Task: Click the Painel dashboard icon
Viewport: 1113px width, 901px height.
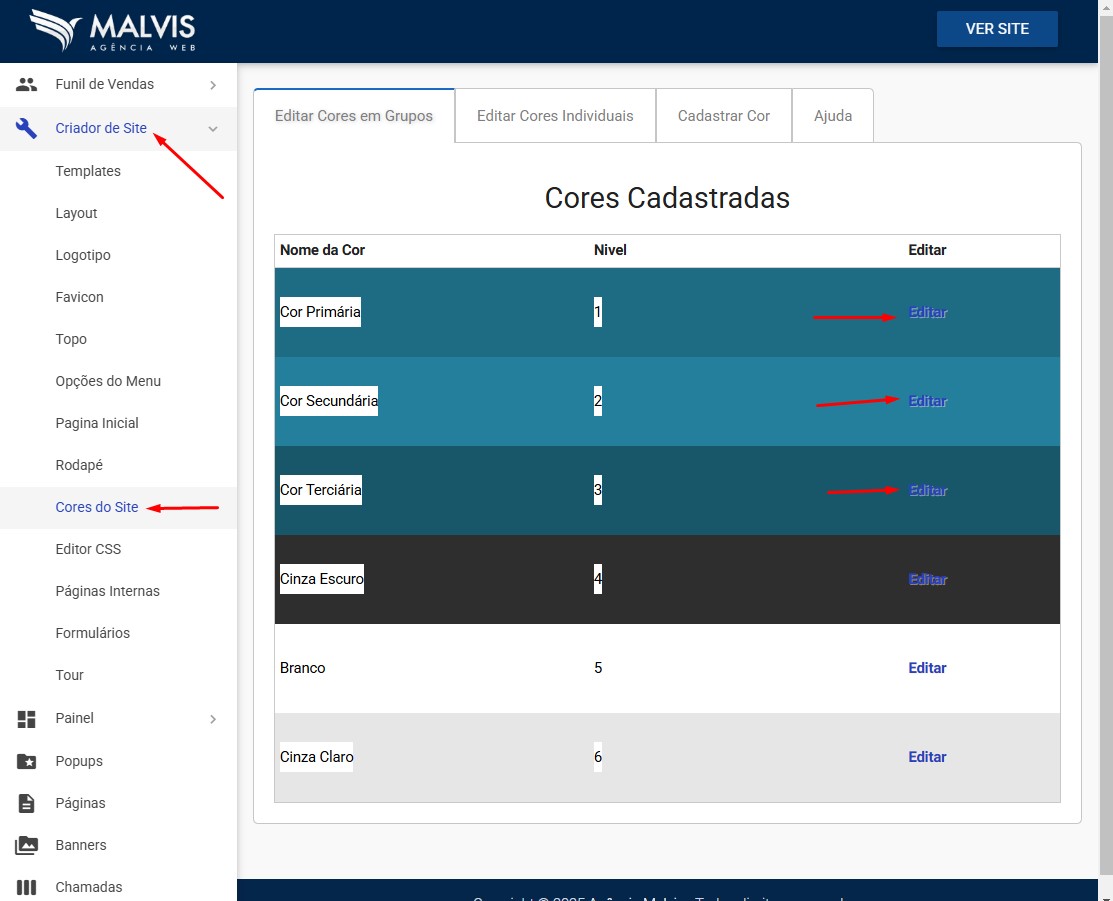Action: (x=26, y=718)
